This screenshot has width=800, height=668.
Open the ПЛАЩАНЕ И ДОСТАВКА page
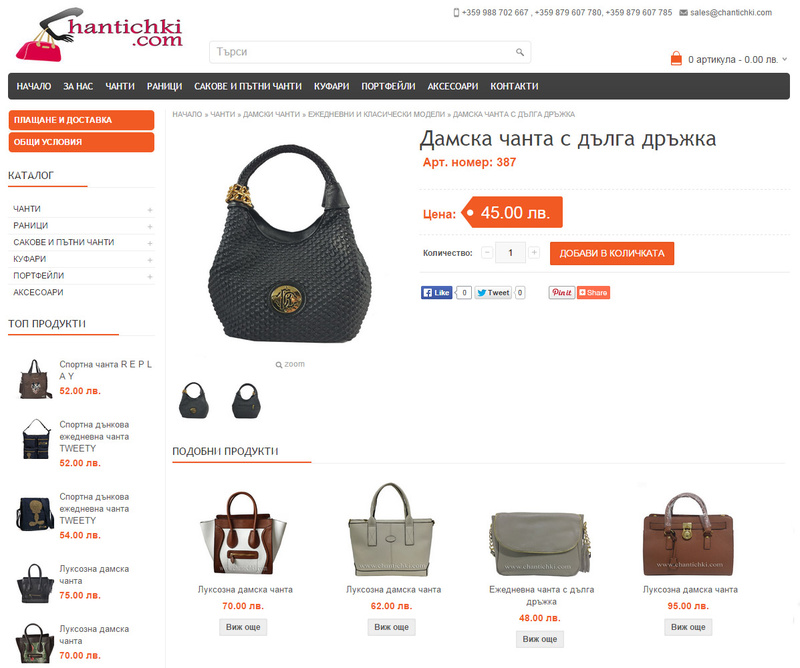pyautogui.click(x=82, y=120)
